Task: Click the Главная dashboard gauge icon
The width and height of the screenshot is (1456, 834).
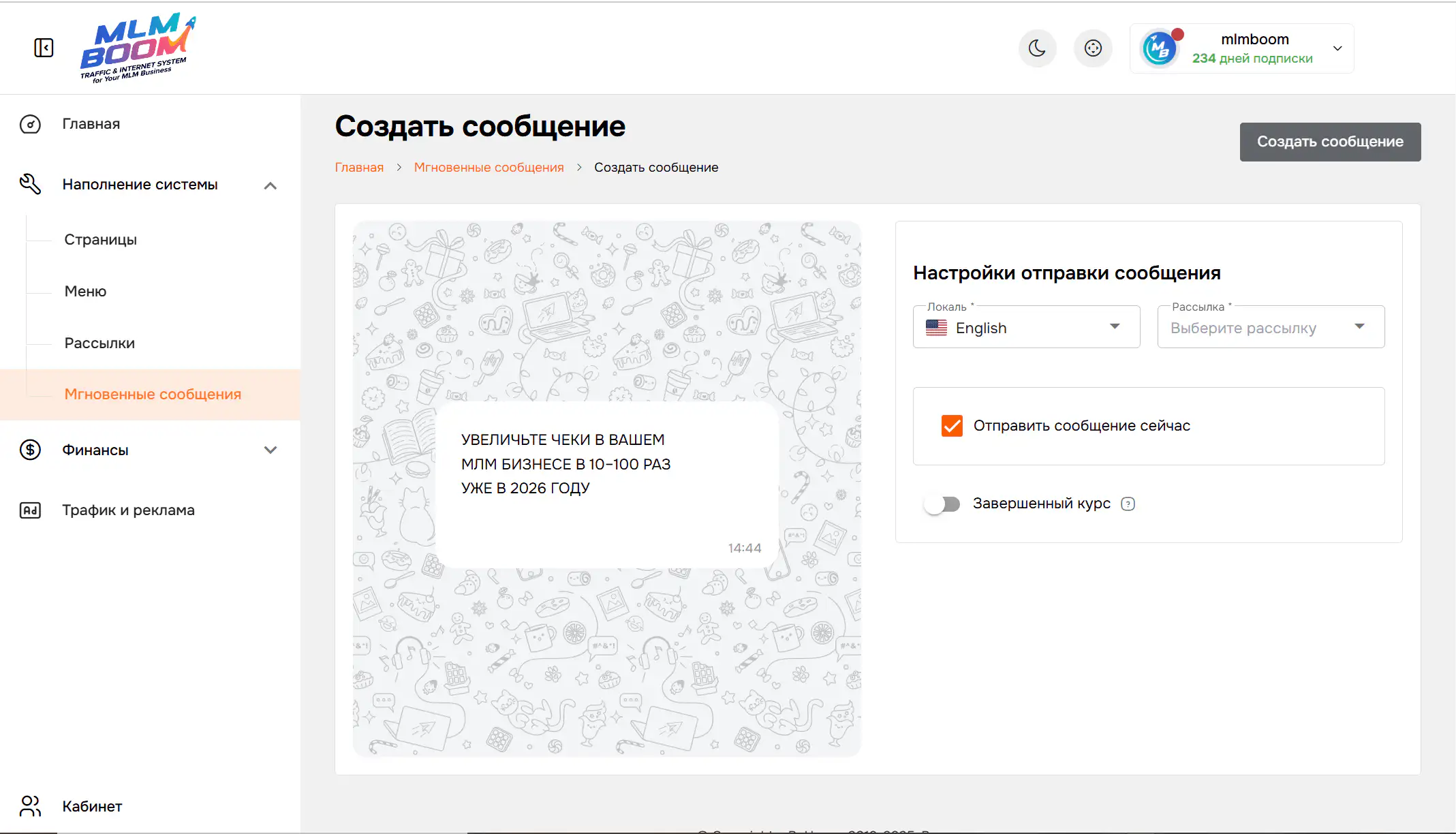Action: [30, 124]
